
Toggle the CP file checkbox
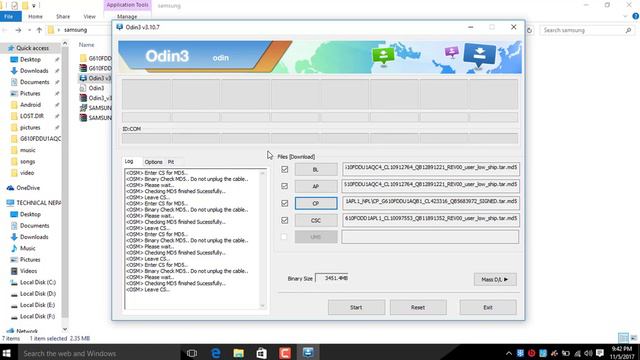[284, 203]
